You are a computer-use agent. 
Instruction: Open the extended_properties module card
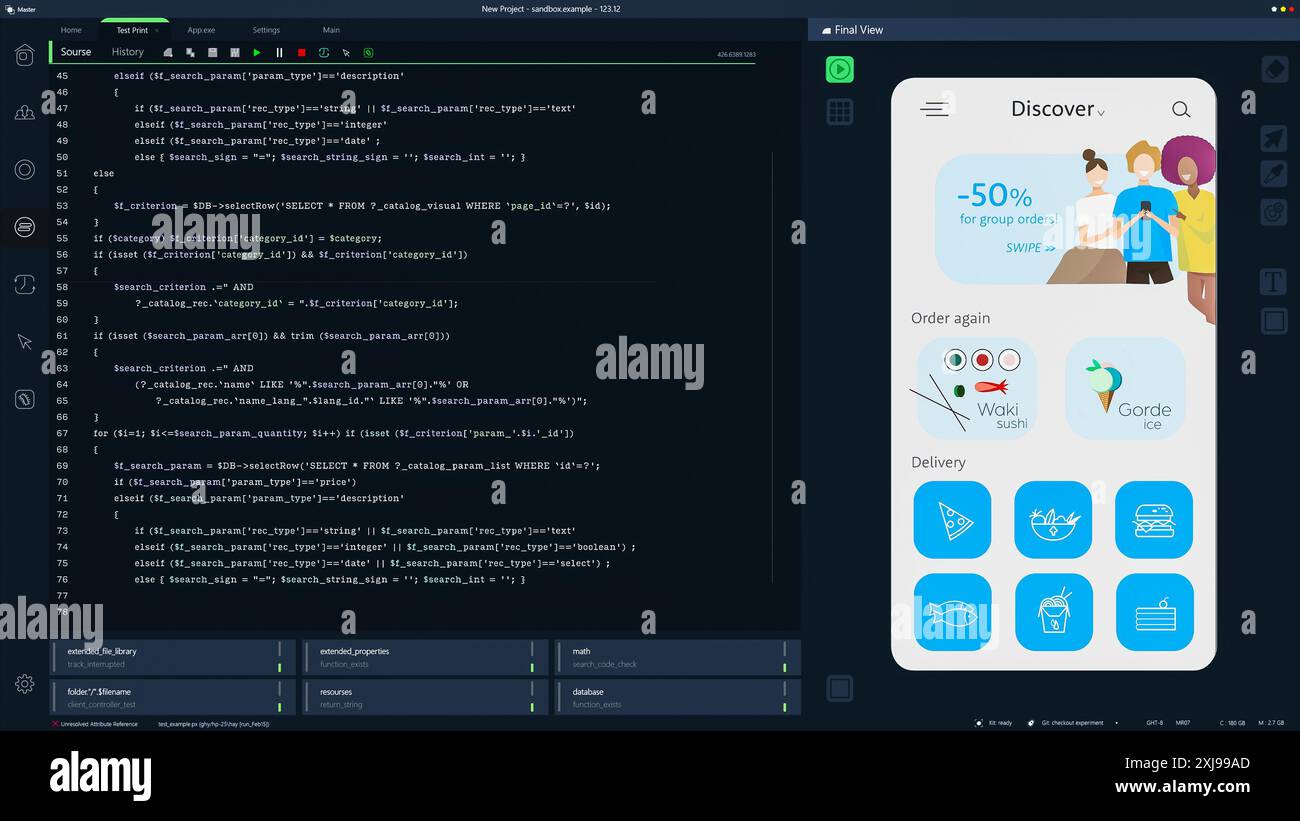(425, 657)
